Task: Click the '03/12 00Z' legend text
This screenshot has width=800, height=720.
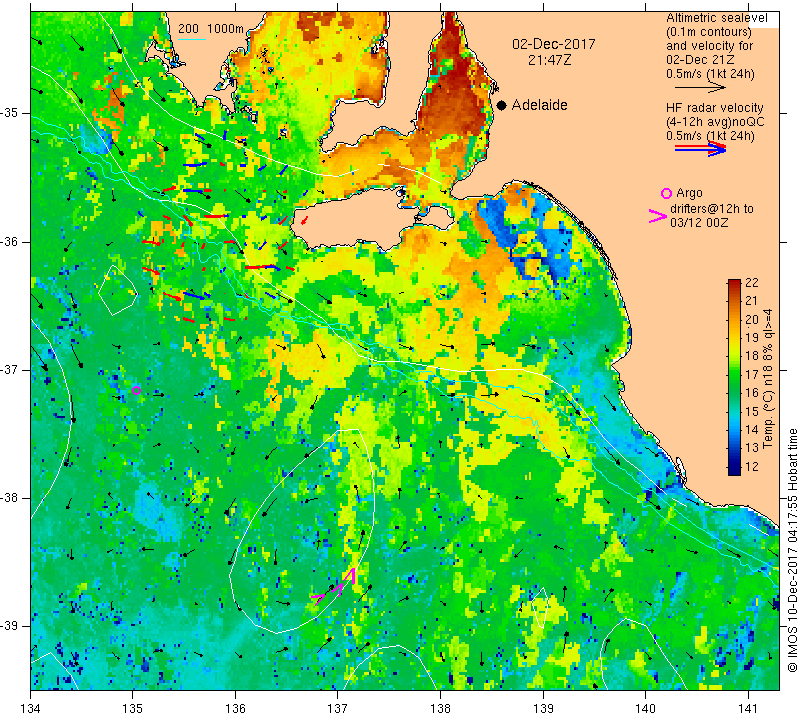Action: click(x=699, y=223)
